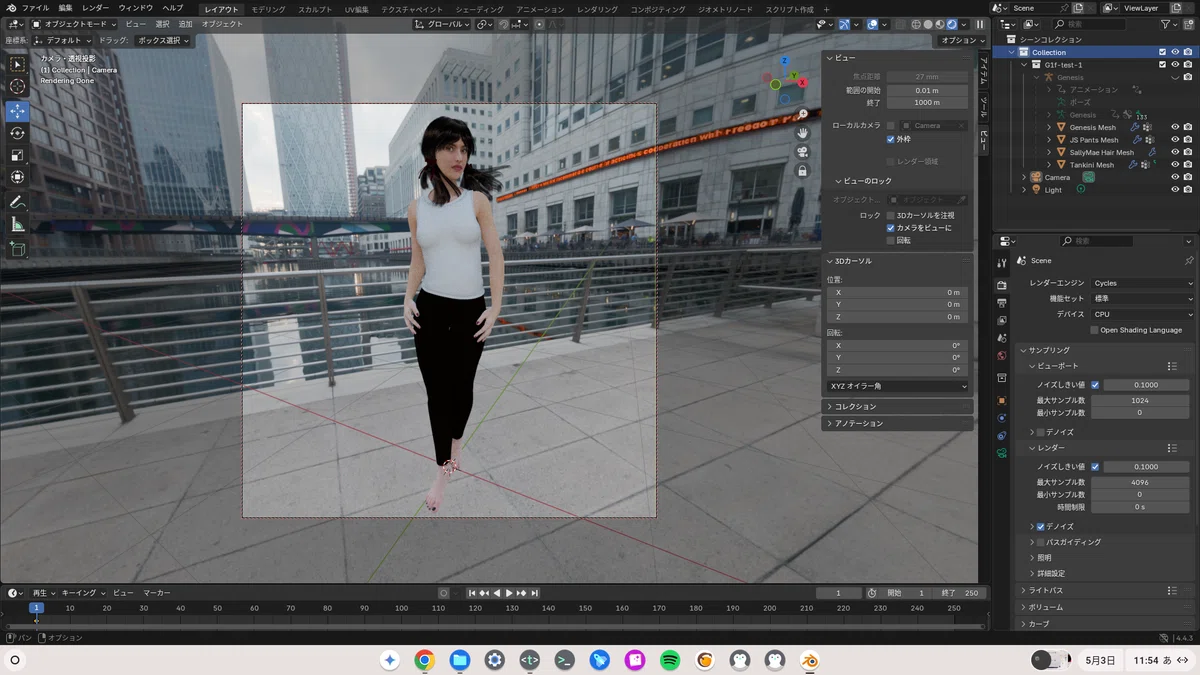1200x675 pixels.
Task: Enable Open Shading Language checkbox
Action: [1095, 330]
